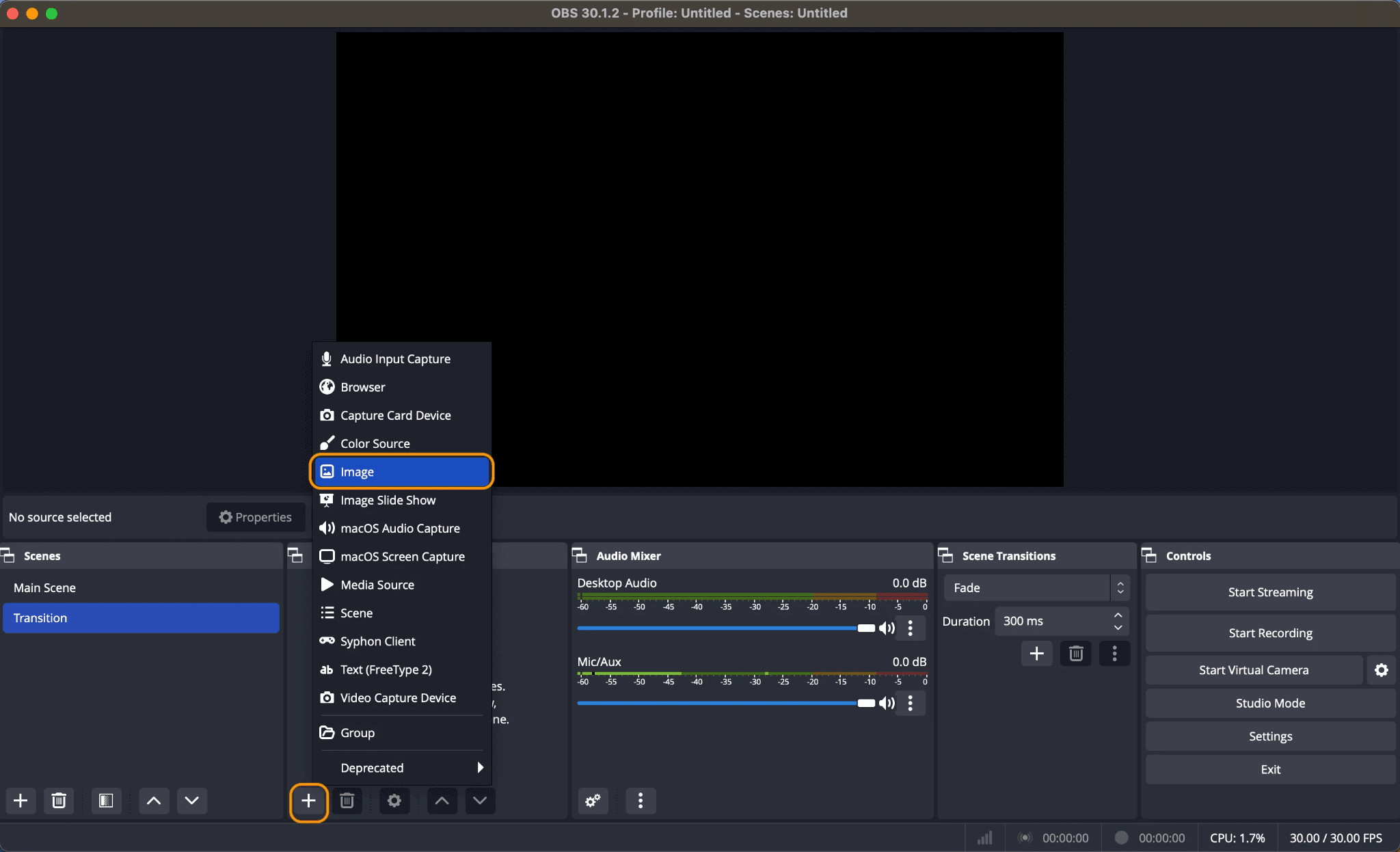The image size is (1400, 852).
Task: Add a new scene with the plus icon
Action: point(21,801)
